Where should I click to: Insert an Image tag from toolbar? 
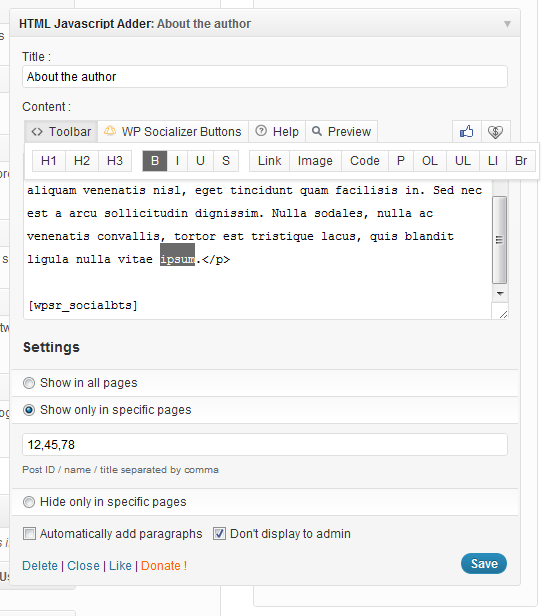(315, 161)
